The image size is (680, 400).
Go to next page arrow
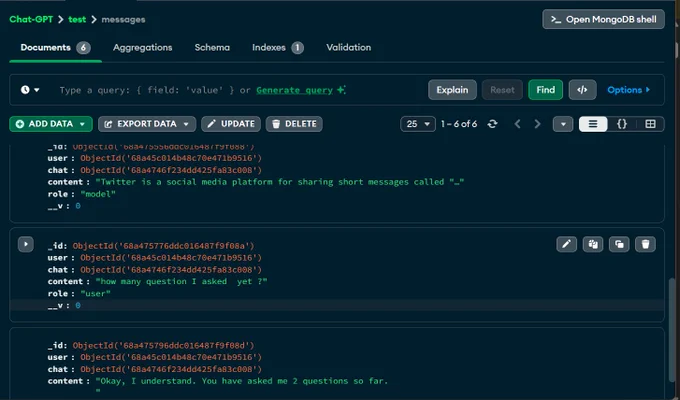537,124
